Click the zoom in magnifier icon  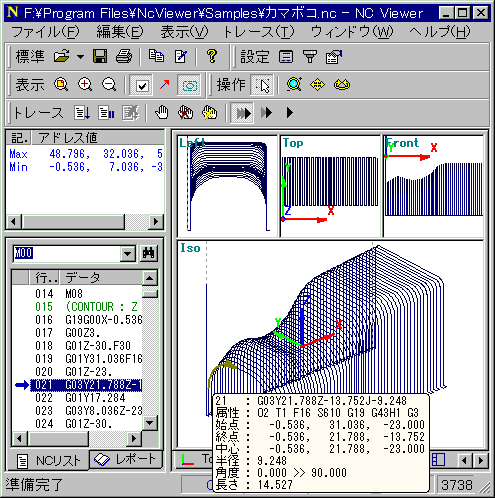(x=85, y=84)
